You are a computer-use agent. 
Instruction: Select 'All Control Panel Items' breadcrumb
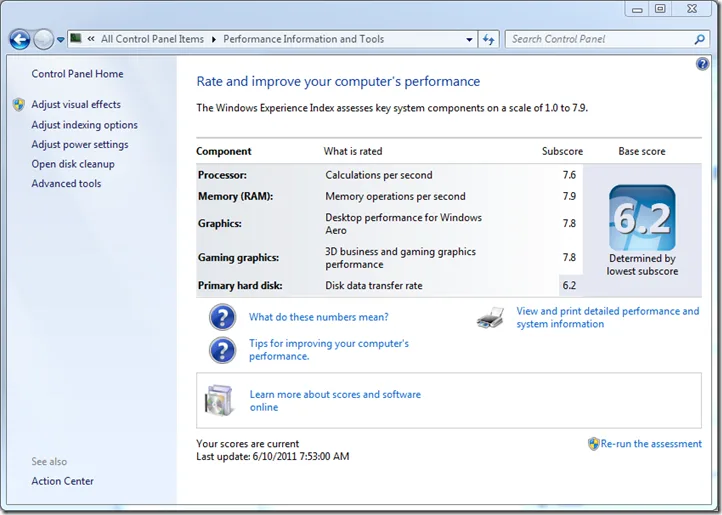pyautogui.click(x=152, y=40)
